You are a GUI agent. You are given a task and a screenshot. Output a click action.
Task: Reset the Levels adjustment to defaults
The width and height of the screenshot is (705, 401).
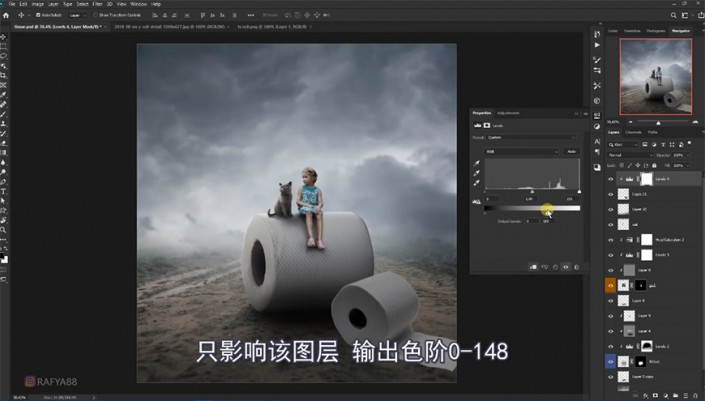555,267
